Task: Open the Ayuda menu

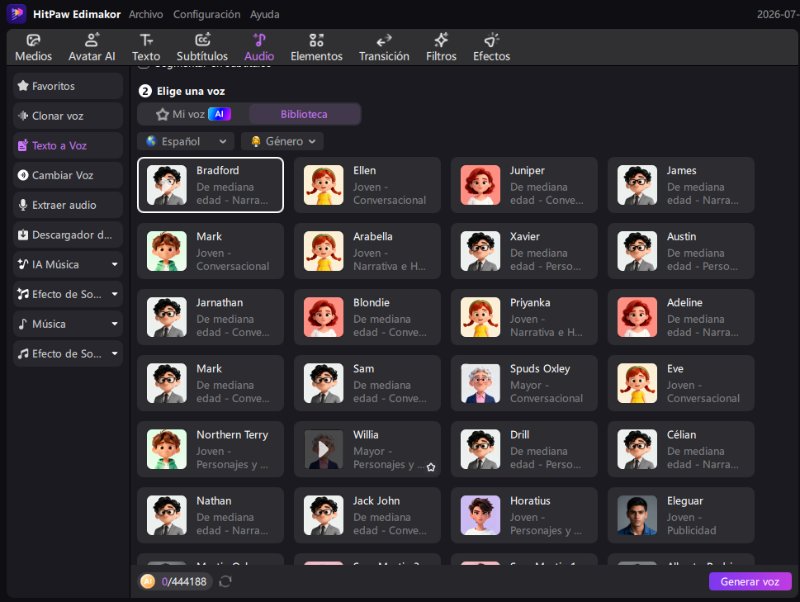Action: pyautogui.click(x=264, y=14)
